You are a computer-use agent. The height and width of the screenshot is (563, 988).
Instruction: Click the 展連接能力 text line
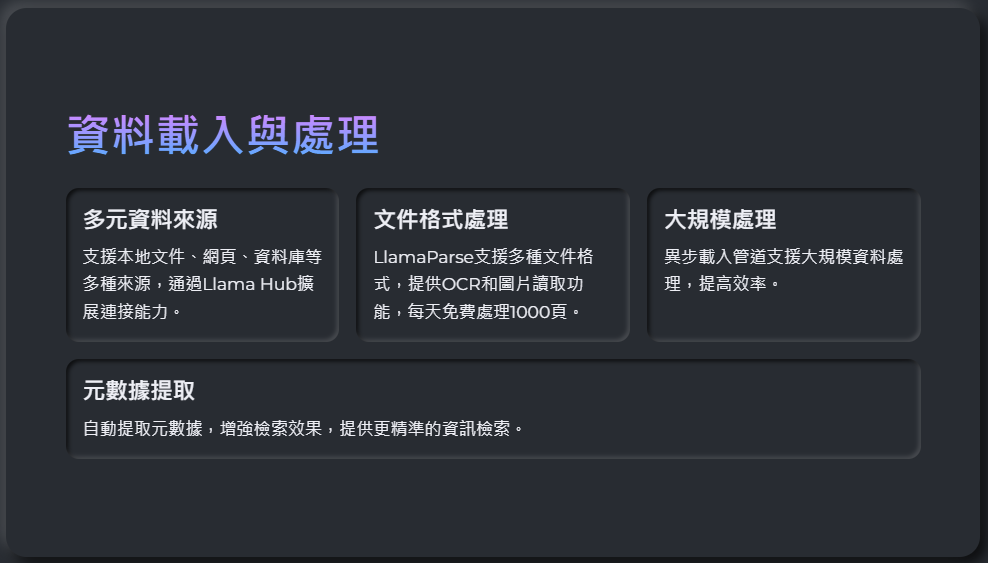pyautogui.click(x=125, y=312)
